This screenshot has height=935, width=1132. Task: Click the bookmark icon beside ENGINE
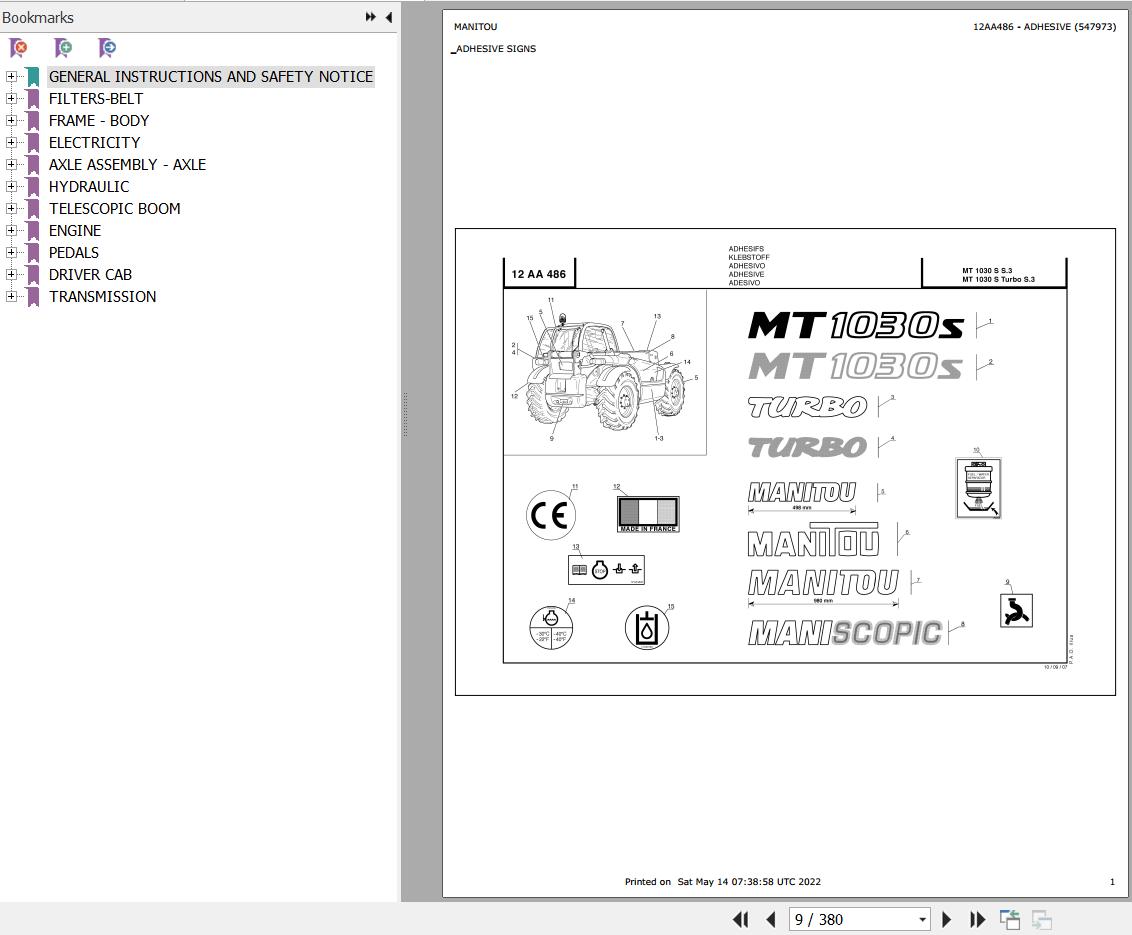coord(32,230)
